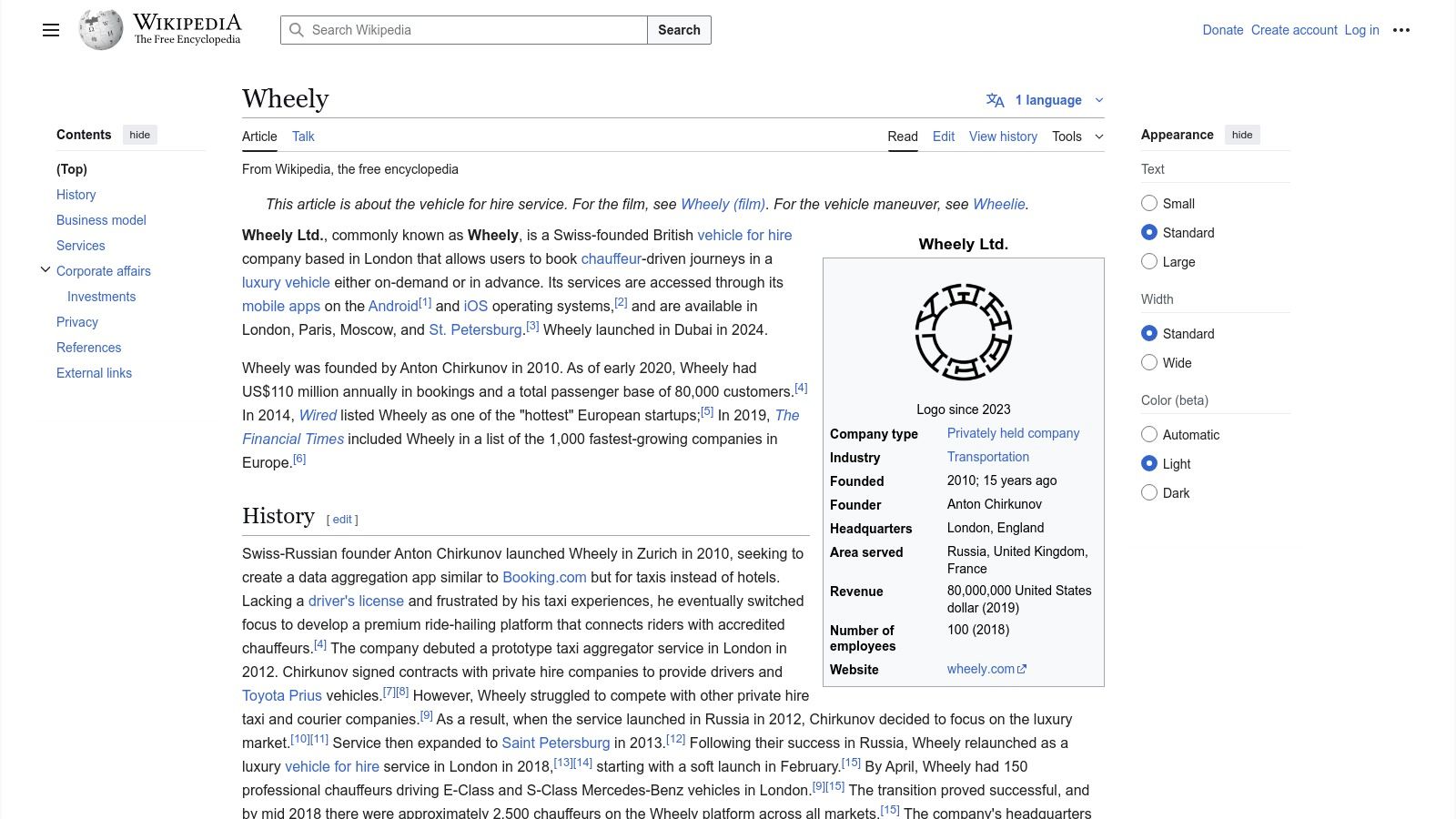Select the Small text size option
The image size is (1456, 819).
click(1149, 204)
